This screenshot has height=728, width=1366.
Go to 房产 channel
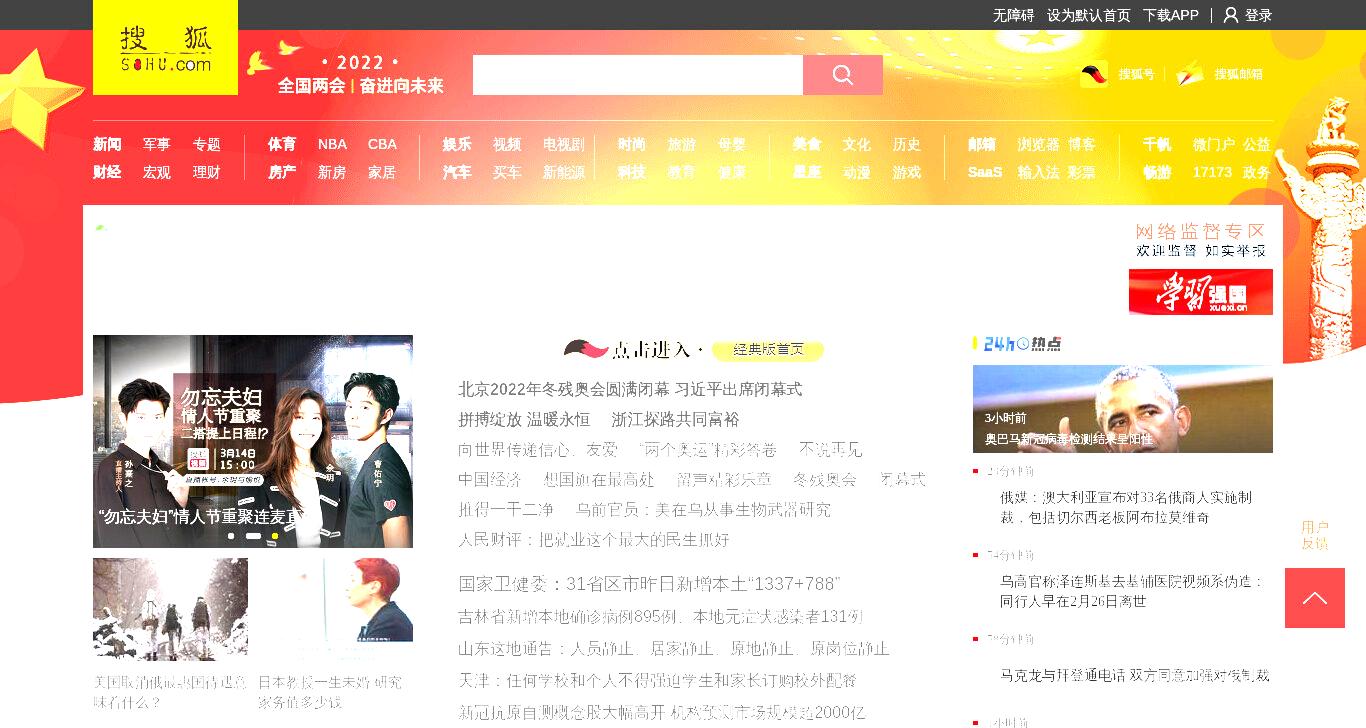coord(282,172)
